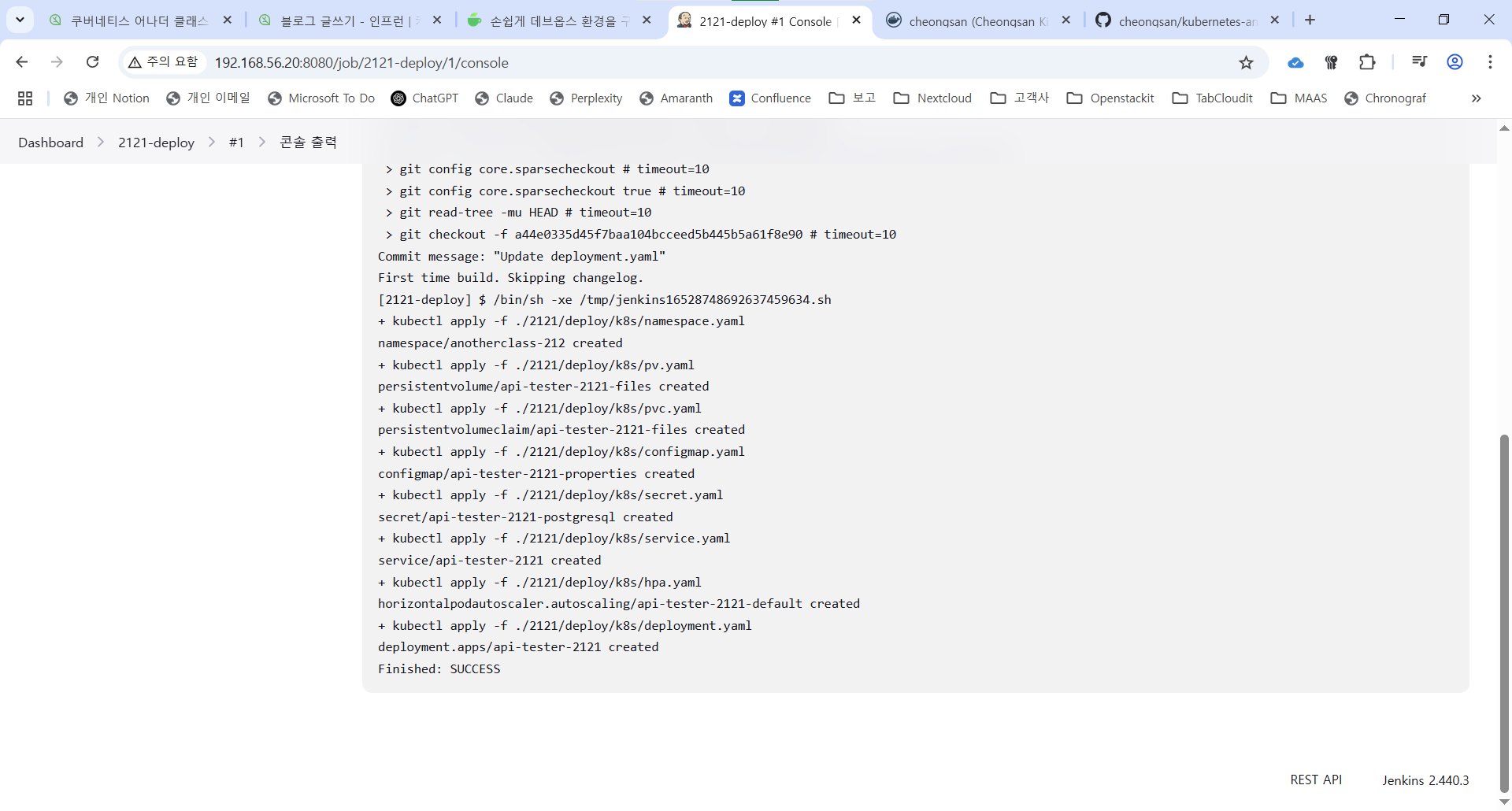The image size is (1512, 811).
Task: Open the Chronograf bookmark
Action: [1385, 98]
